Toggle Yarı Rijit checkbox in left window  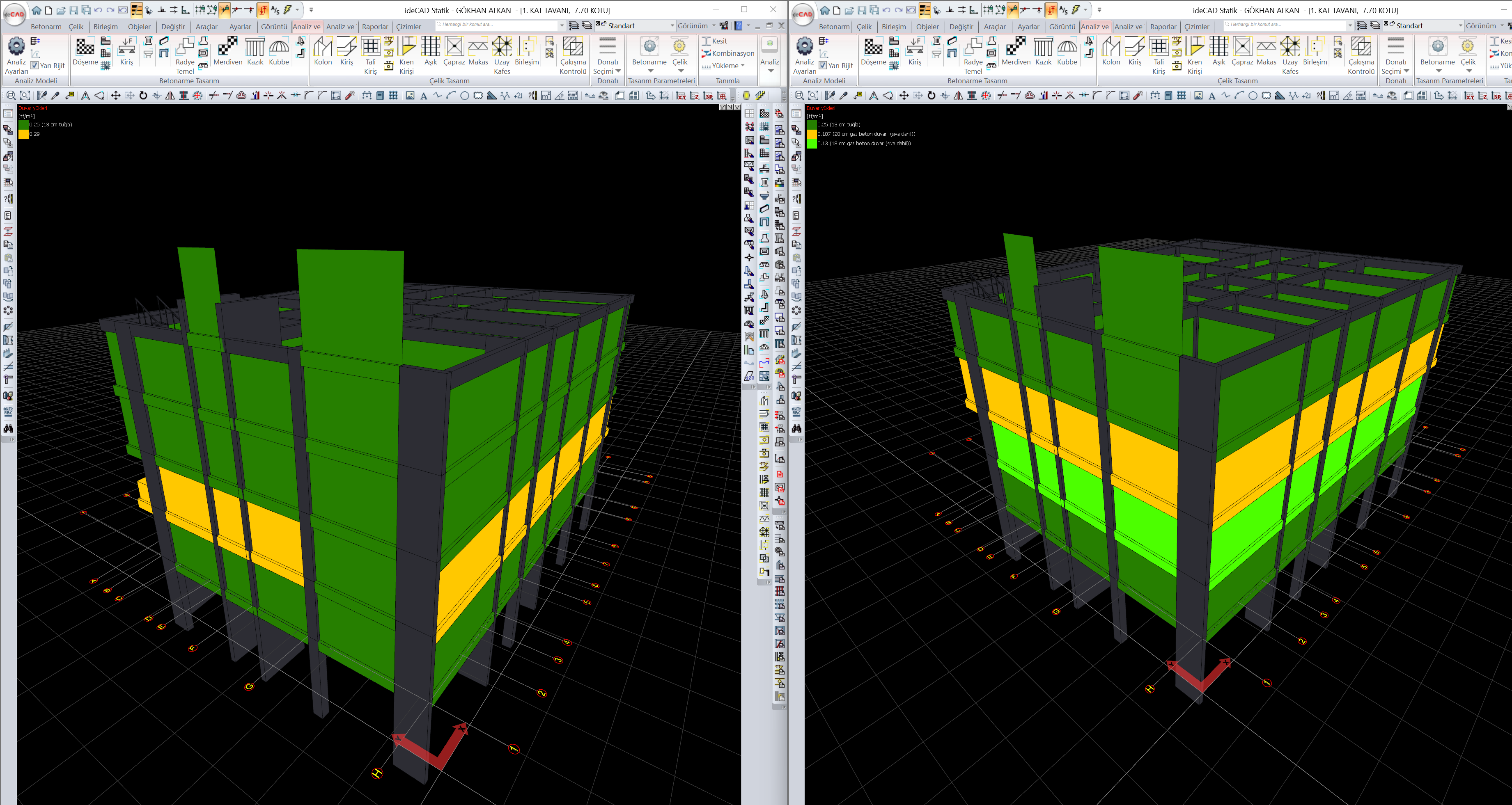[34, 66]
